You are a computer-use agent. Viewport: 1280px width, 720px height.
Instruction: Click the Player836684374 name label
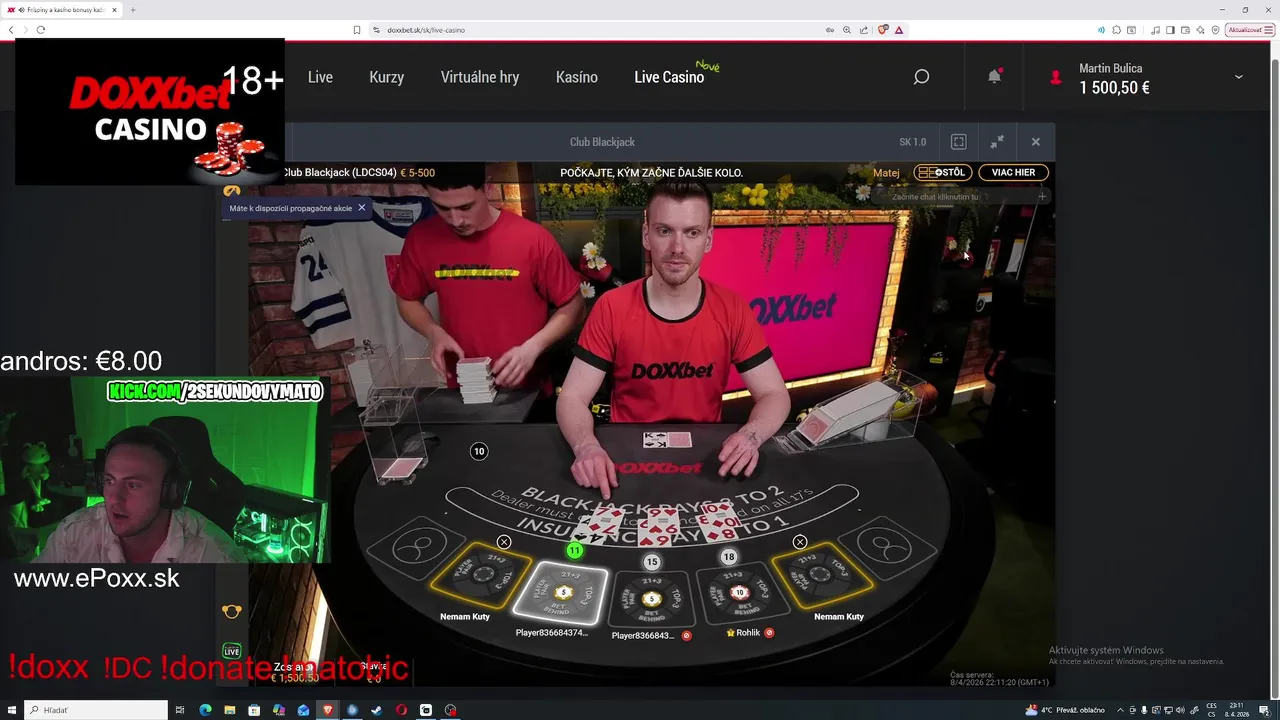(552, 633)
